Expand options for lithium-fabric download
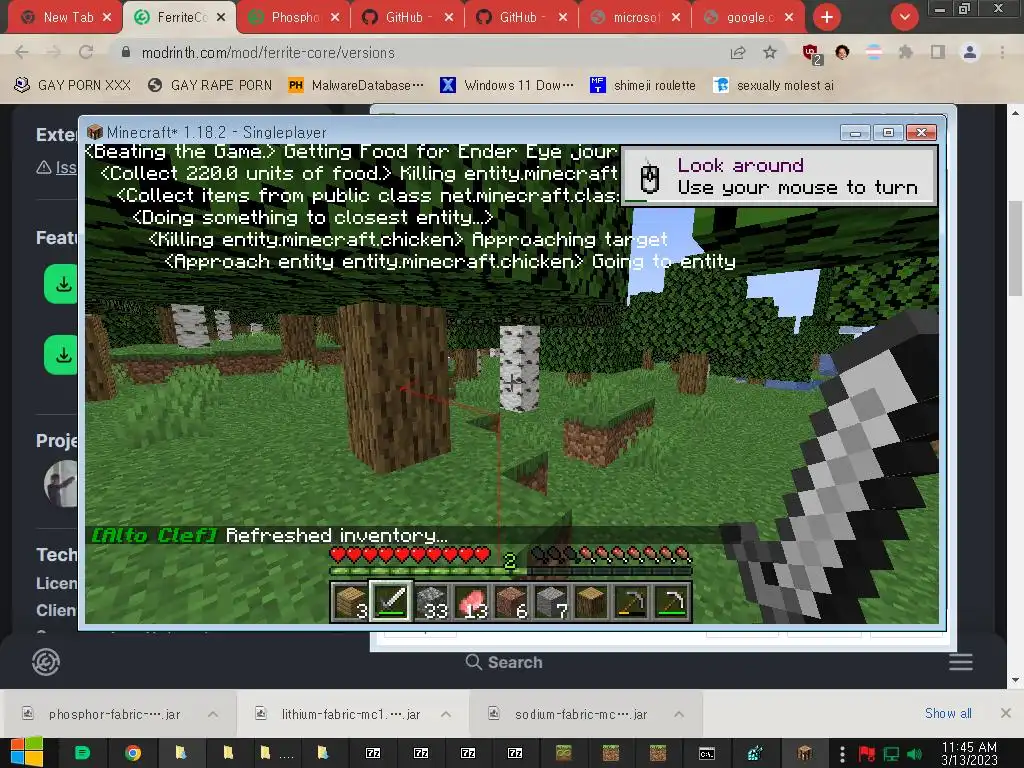The height and width of the screenshot is (768, 1024). tap(446, 714)
